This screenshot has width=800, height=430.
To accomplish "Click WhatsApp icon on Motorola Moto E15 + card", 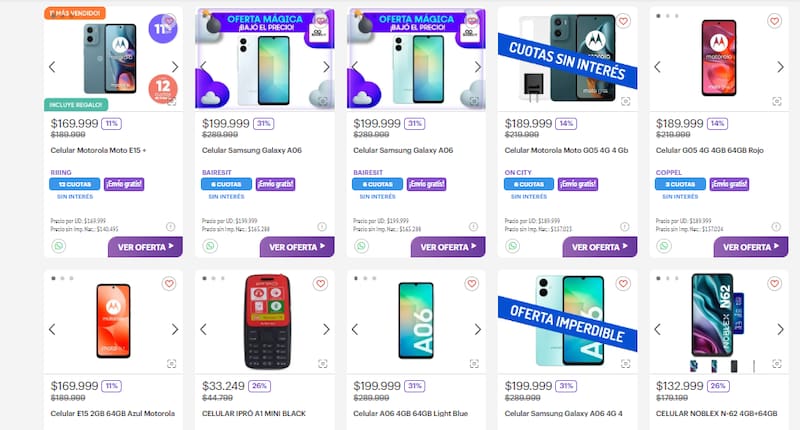I will [x=57, y=246].
